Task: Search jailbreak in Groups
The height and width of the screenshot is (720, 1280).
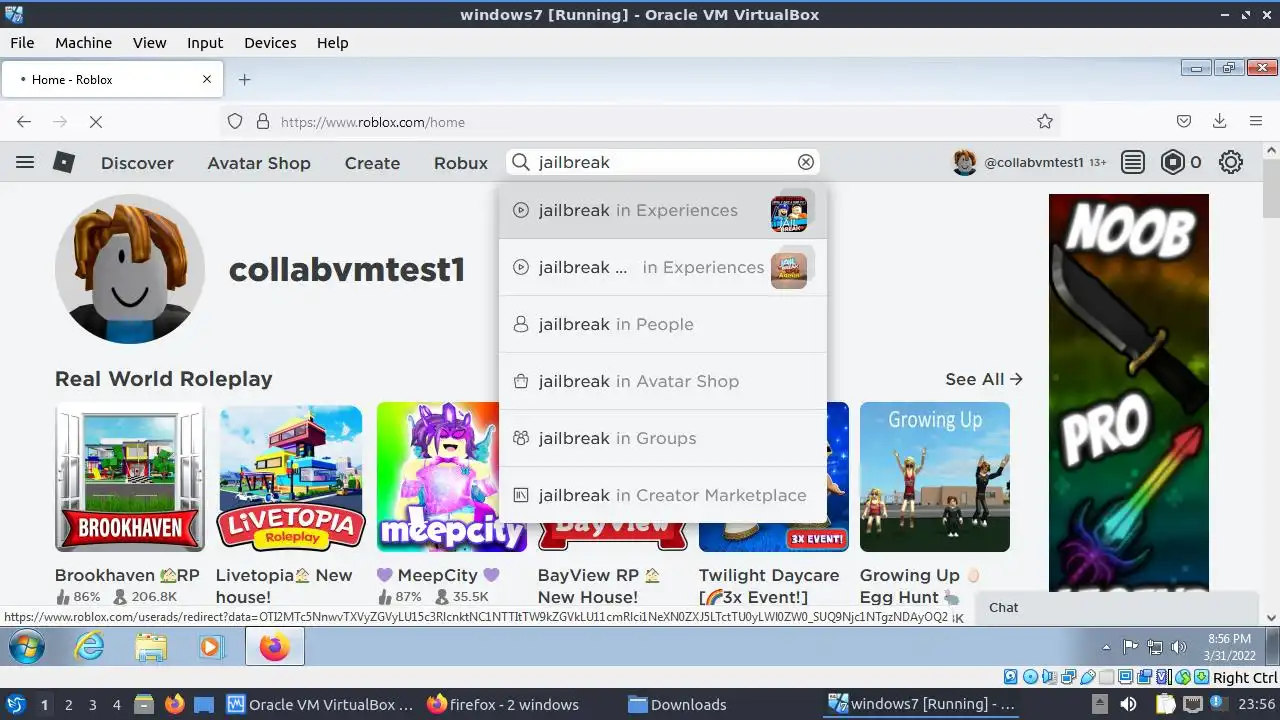Action: coord(663,438)
